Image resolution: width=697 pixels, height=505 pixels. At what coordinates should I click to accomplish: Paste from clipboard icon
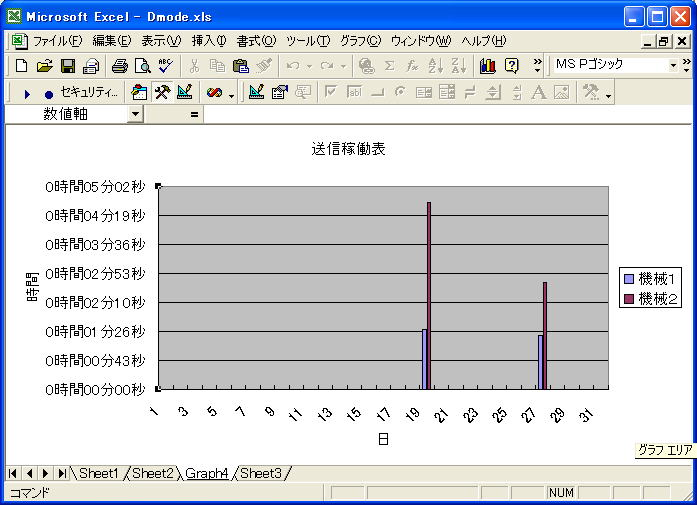(x=240, y=66)
